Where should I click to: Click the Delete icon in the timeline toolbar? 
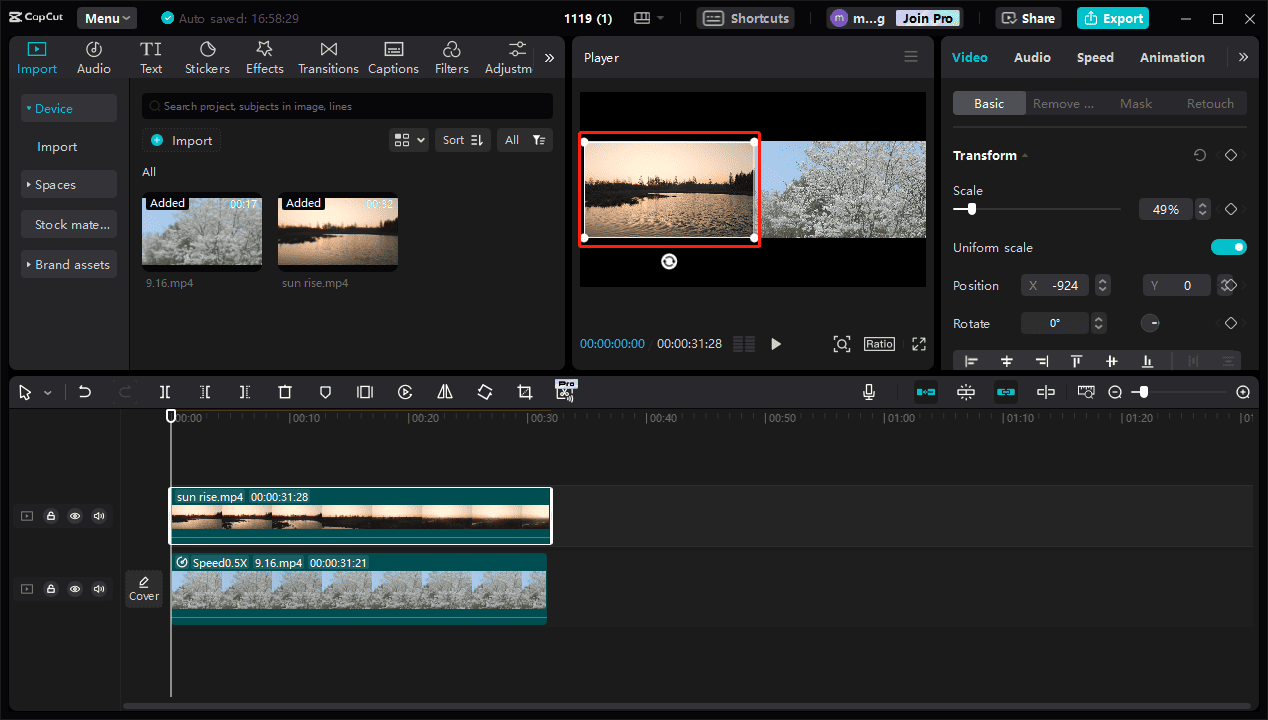(285, 392)
